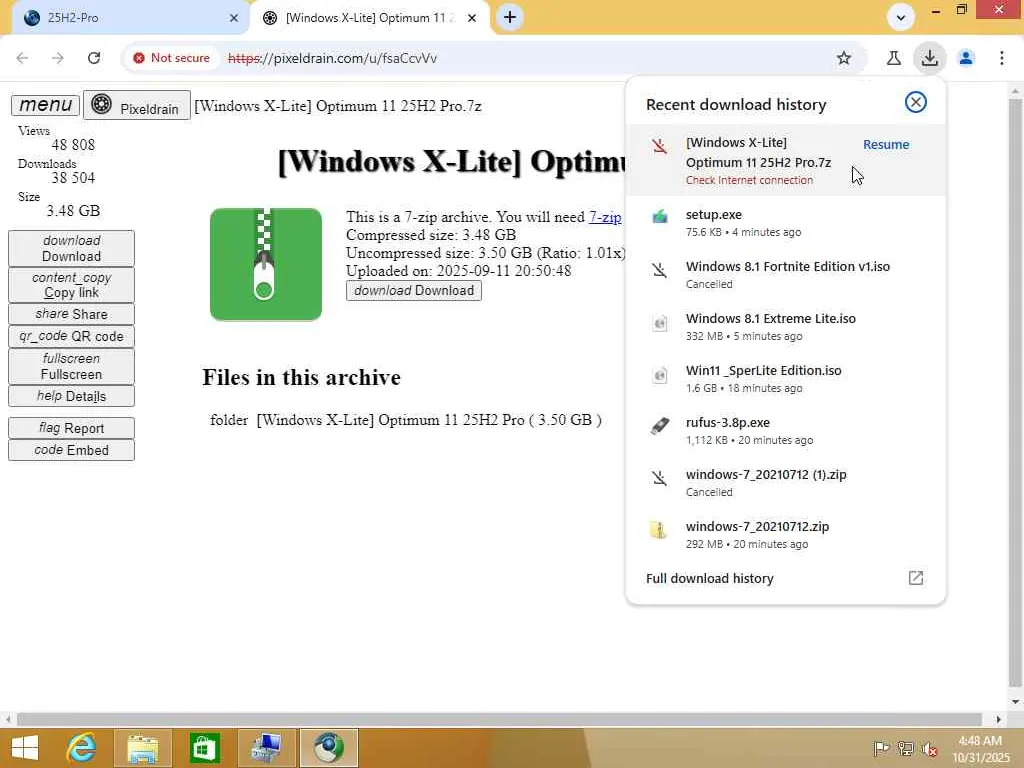Viewport: 1024px width, 768px height.
Task: Reload the pixeldrain page
Action: click(x=94, y=58)
